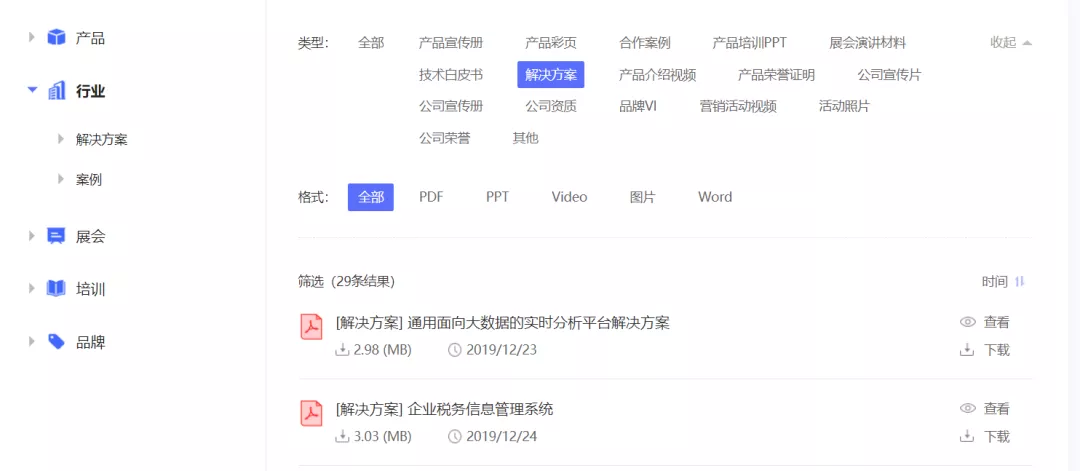Filter format by PPT
The image size is (1080, 471).
pyautogui.click(x=497, y=197)
